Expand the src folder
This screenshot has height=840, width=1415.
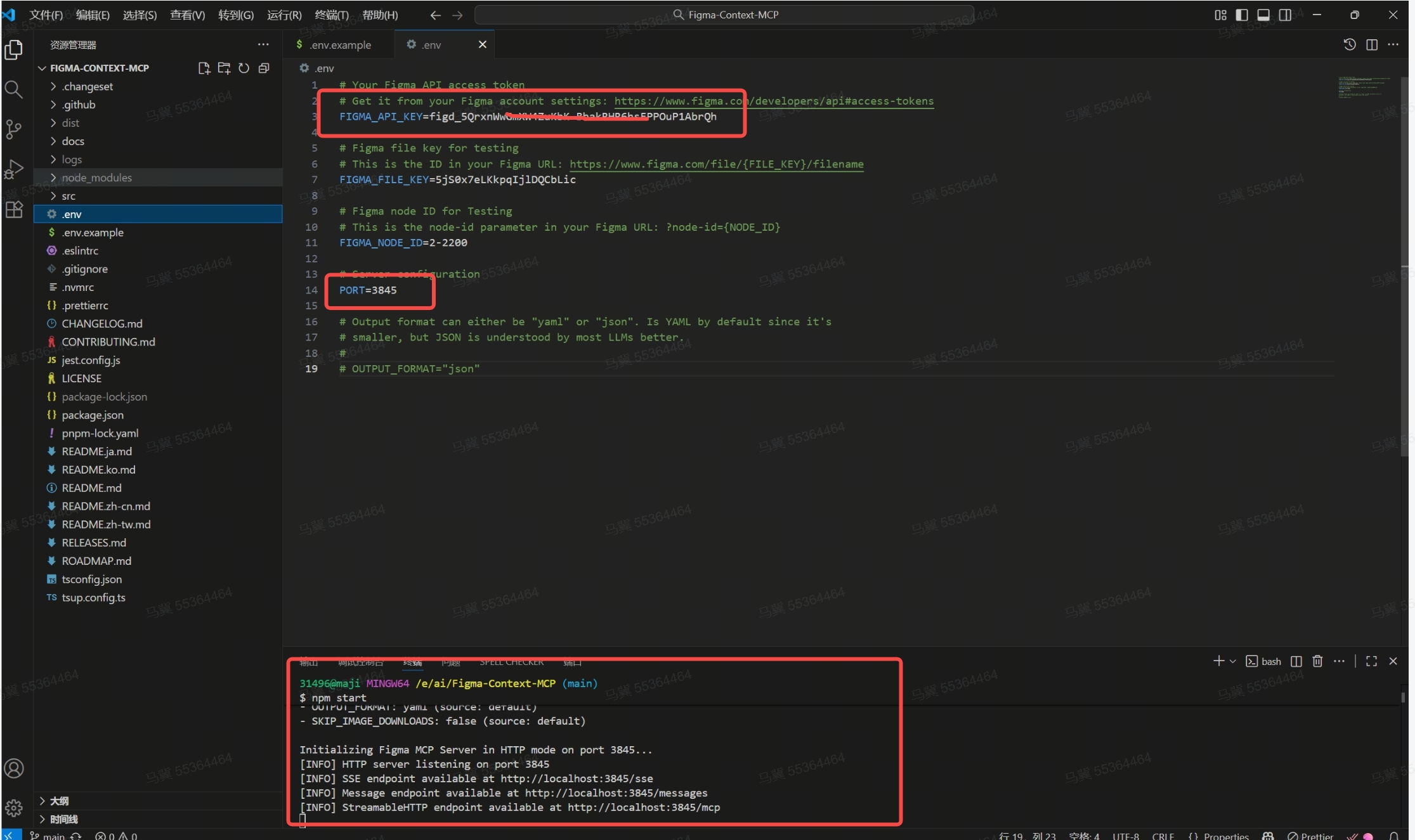(x=68, y=196)
